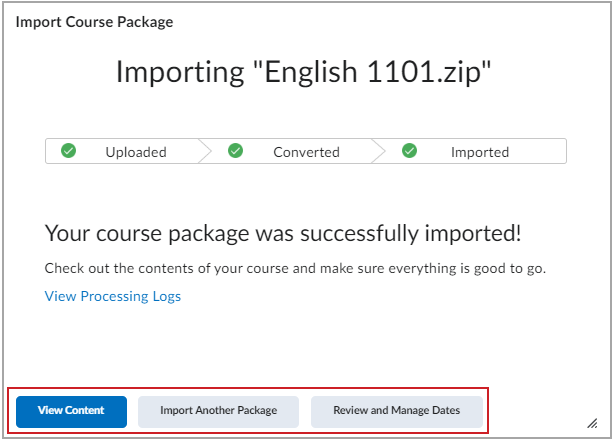Choose Import Another Package
This screenshot has width=612, height=440.
click(x=219, y=412)
